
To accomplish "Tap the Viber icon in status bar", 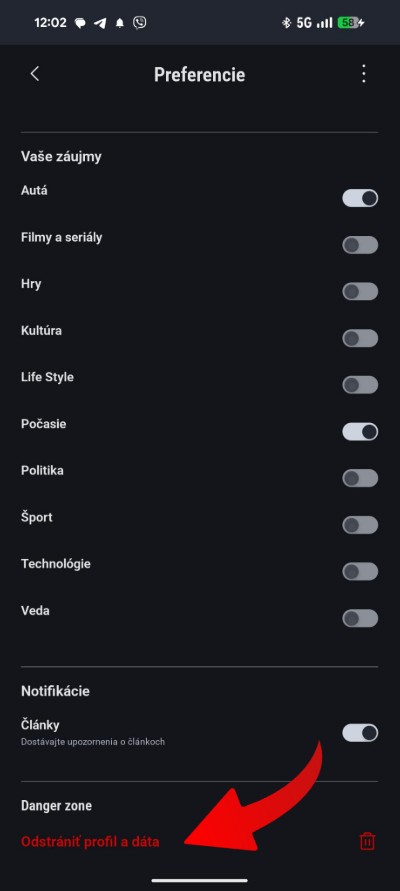I will point(139,23).
